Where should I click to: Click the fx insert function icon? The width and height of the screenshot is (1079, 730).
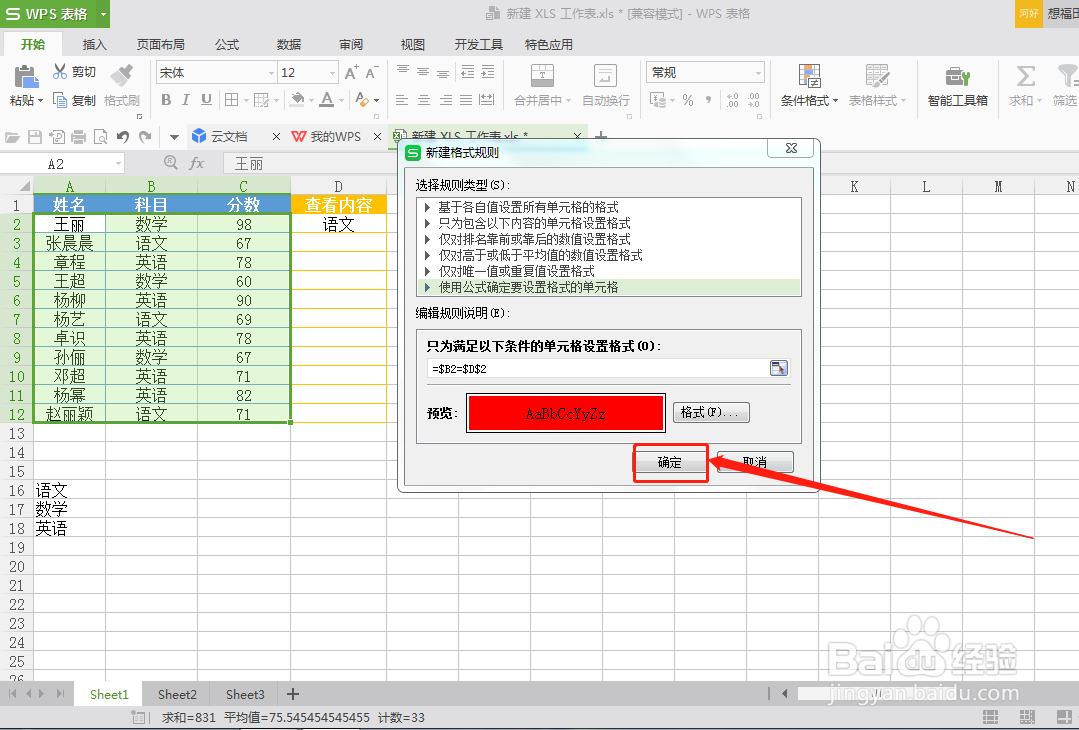tap(197, 163)
